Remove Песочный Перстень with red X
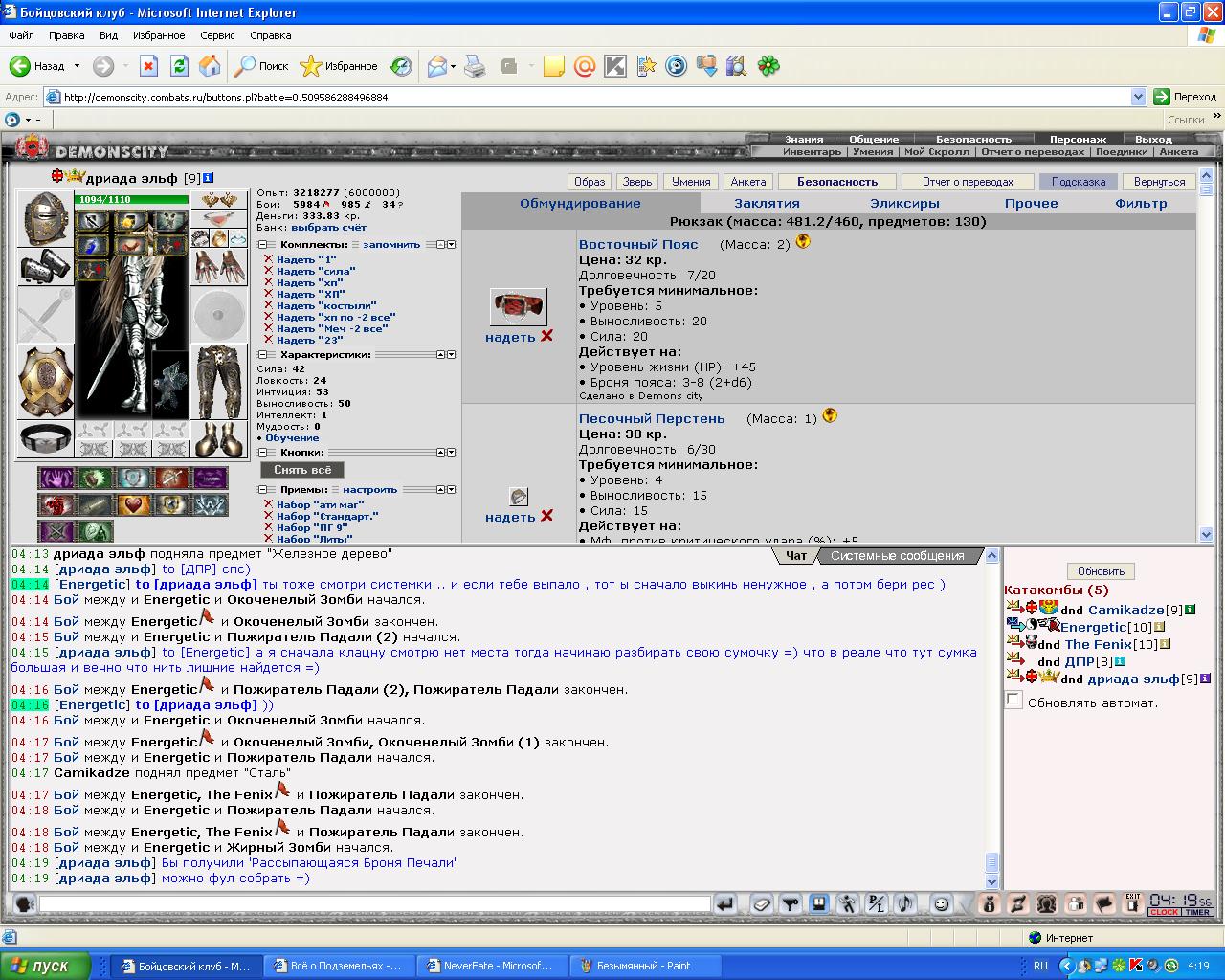The image size is (1225, 980). point(546,516)
